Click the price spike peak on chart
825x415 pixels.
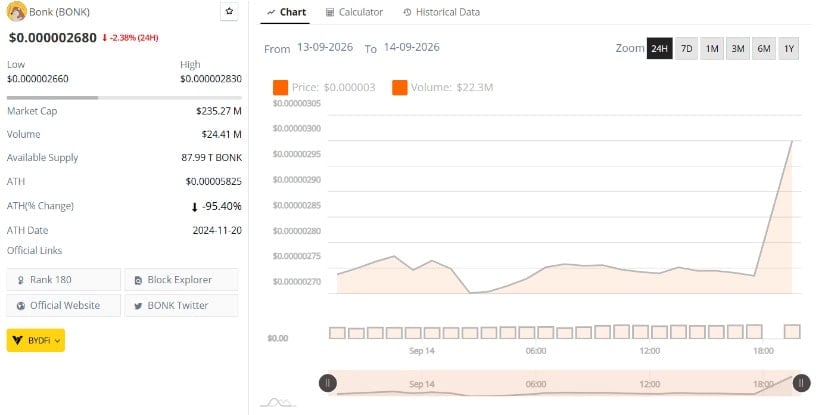click(792, 141)
